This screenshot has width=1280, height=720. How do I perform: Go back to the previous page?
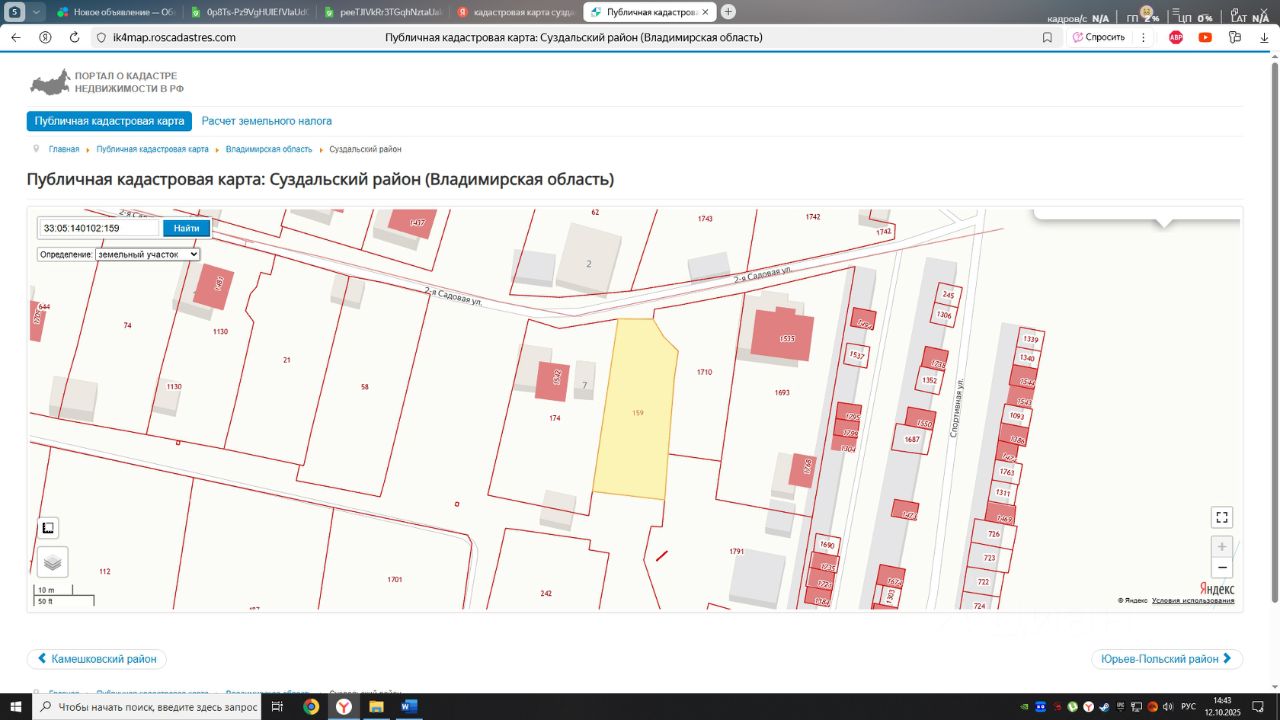click(16, 37)
